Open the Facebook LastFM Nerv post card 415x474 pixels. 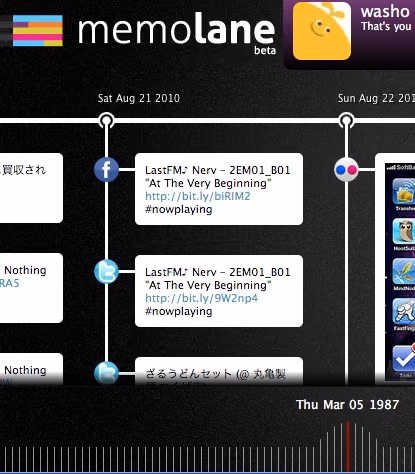219,189
